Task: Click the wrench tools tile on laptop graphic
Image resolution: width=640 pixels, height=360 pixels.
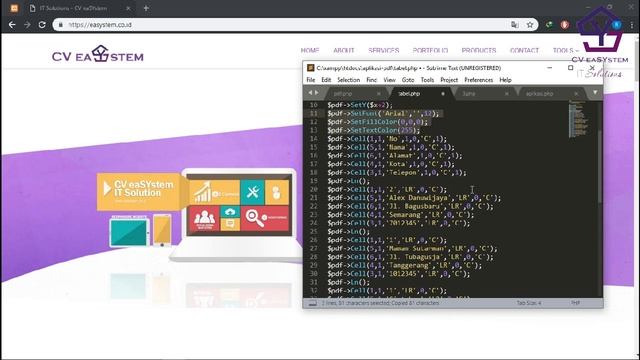Action: pos(252,192)
